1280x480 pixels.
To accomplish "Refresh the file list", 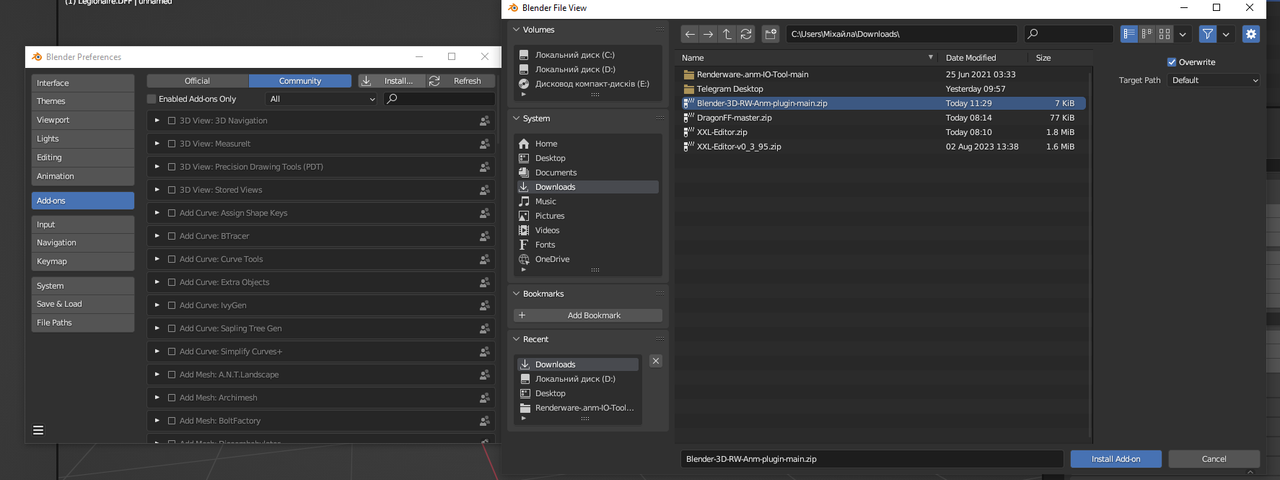I will (746, 34).
